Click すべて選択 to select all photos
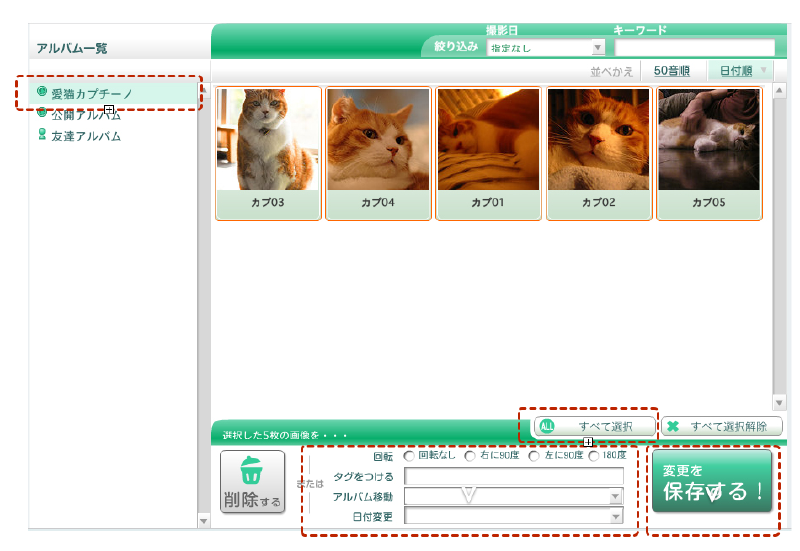 click(594, 427)
